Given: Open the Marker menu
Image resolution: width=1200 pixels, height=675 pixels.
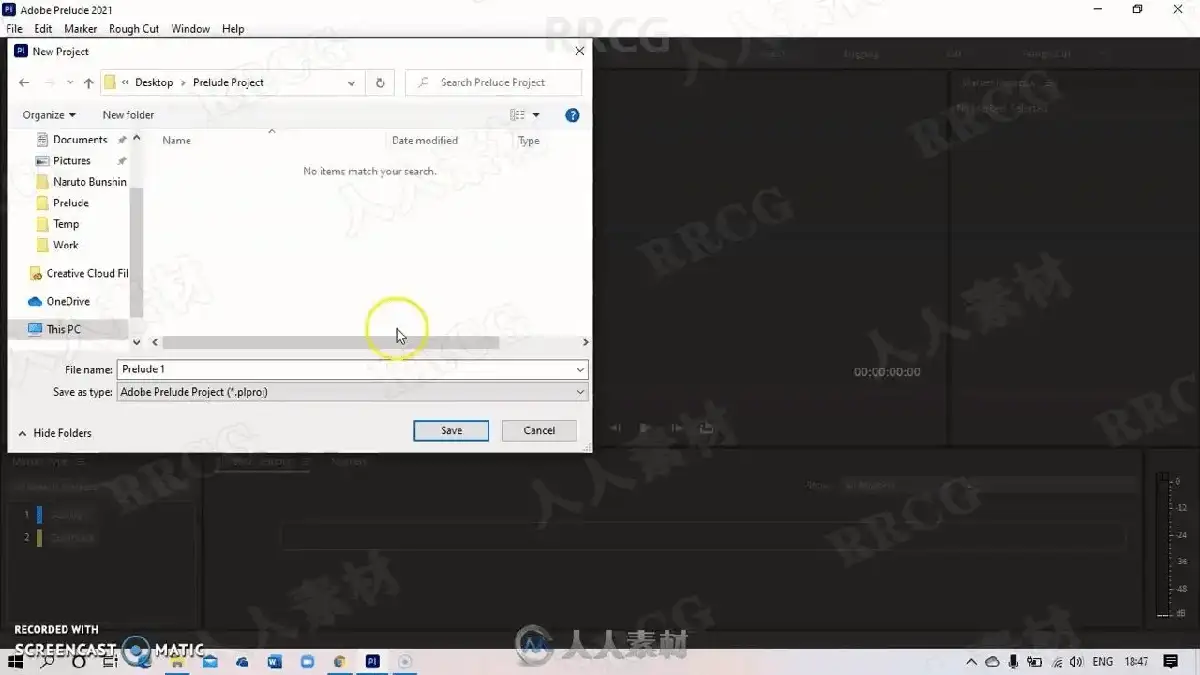Looking at the screenshot, I should (81, 29).
